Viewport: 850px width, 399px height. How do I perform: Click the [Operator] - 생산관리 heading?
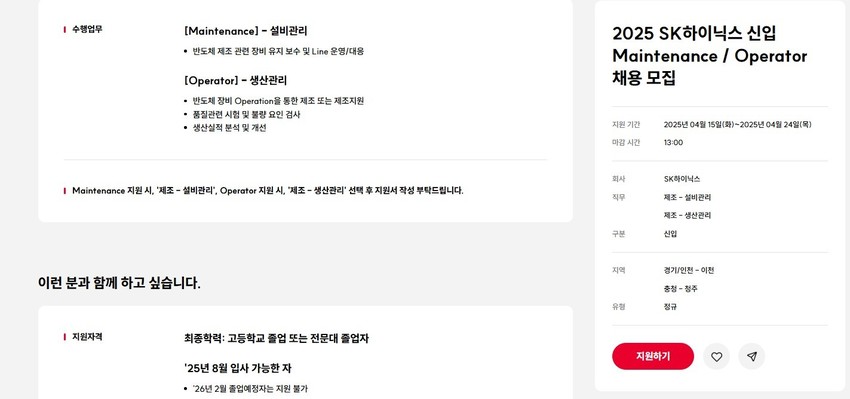pyautogui.click(x=235, y=80)
